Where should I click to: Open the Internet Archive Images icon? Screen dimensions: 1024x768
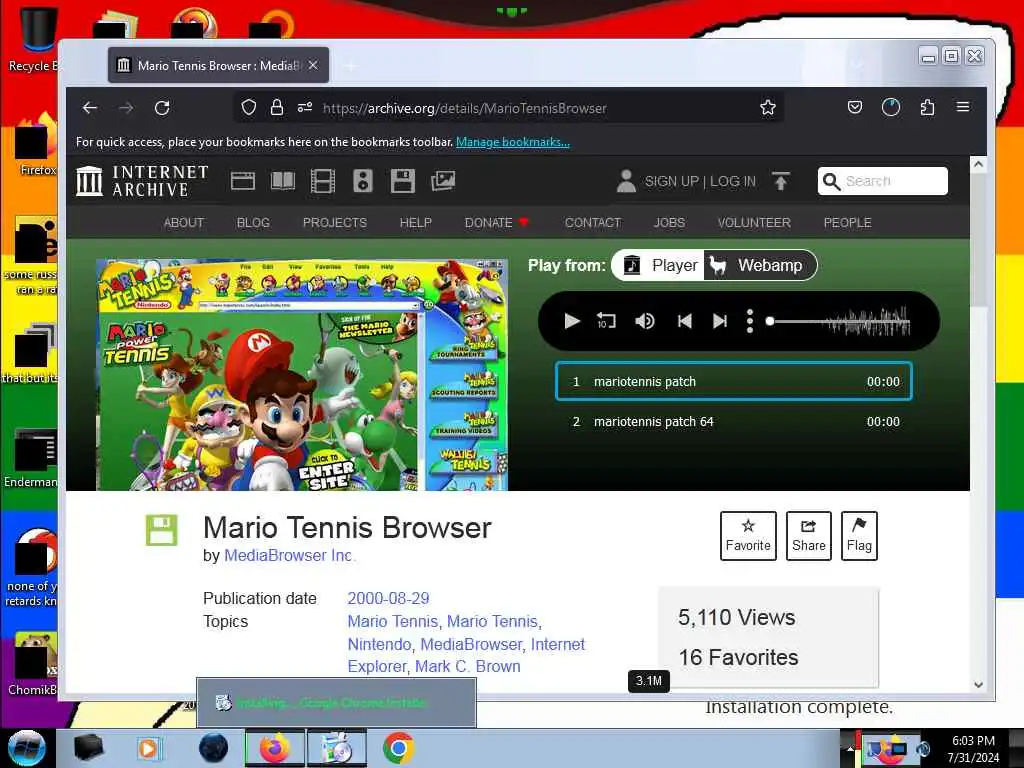point(443,181)
